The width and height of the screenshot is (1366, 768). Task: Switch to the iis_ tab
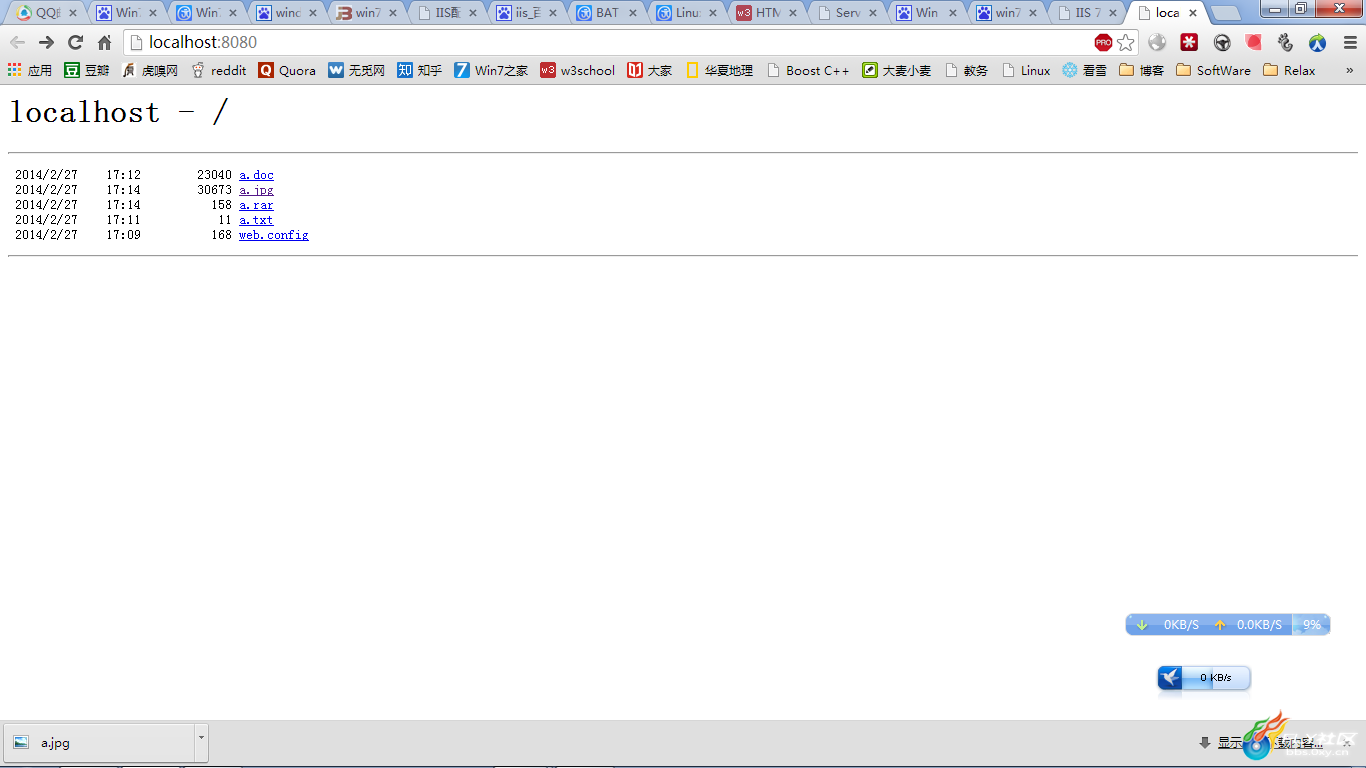(x=527, y=13)
